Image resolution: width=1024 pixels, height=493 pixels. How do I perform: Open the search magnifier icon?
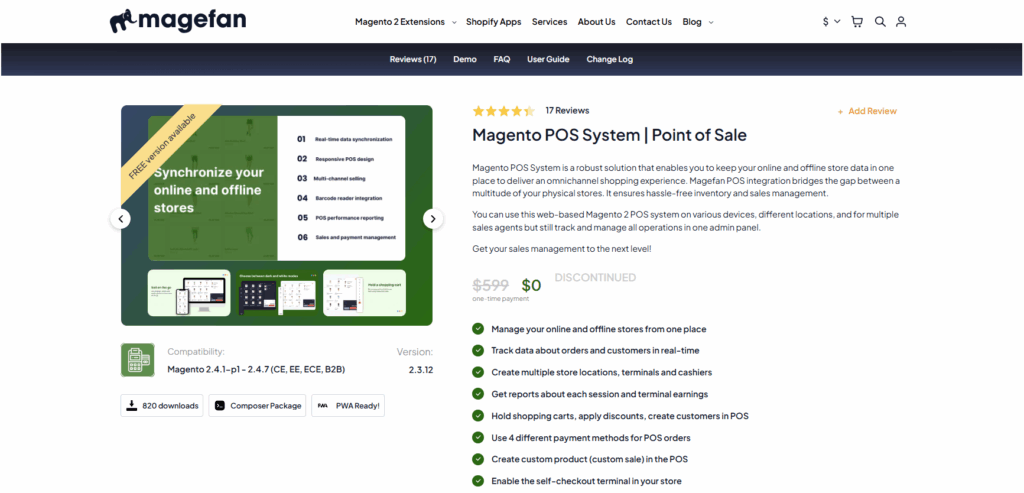[x=880, y=22]
